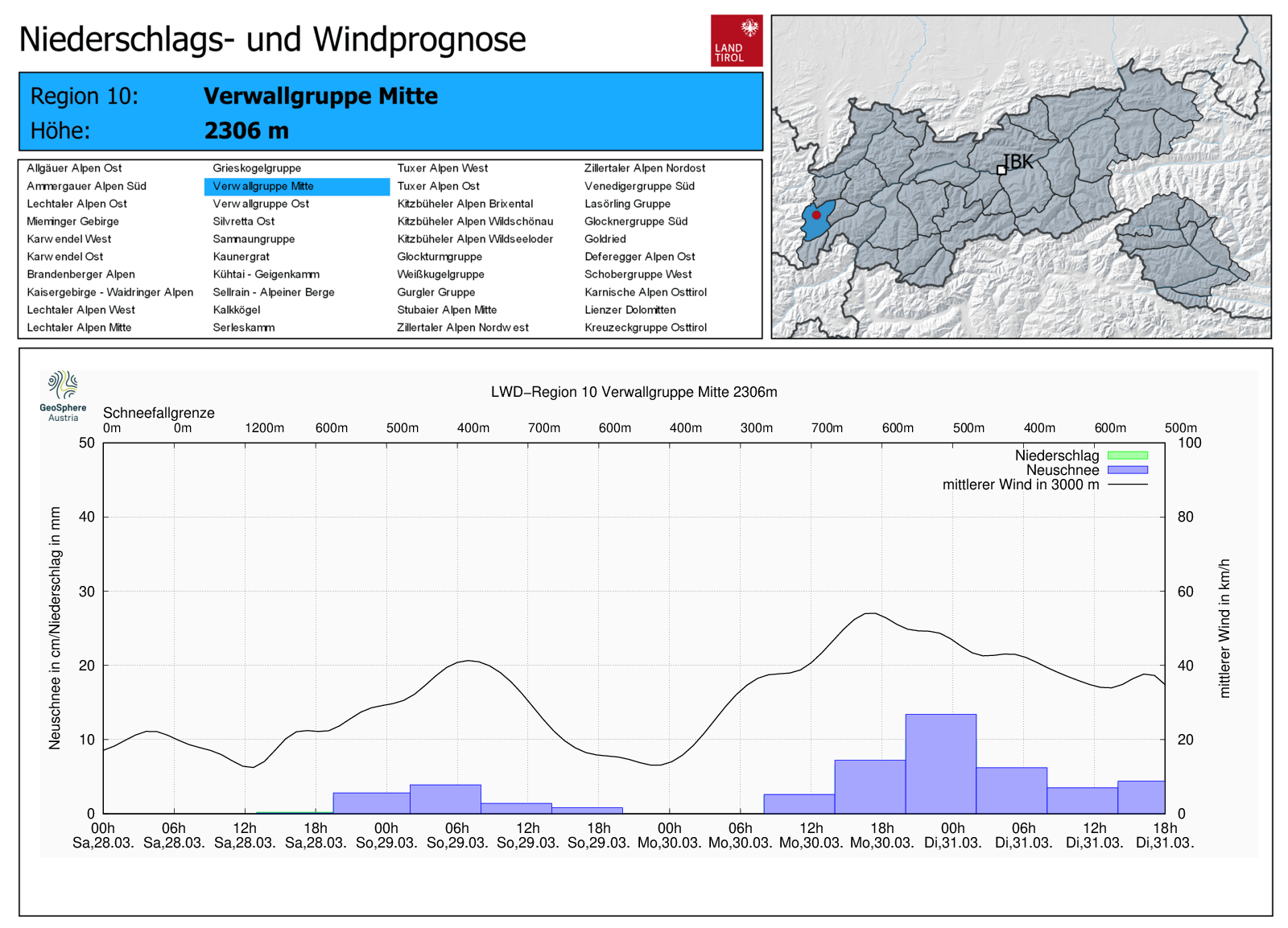The height and width of the screenshot is (928, 1288).
Task: Click the black wind line legend sample
Action: [x=1127, y=485]
